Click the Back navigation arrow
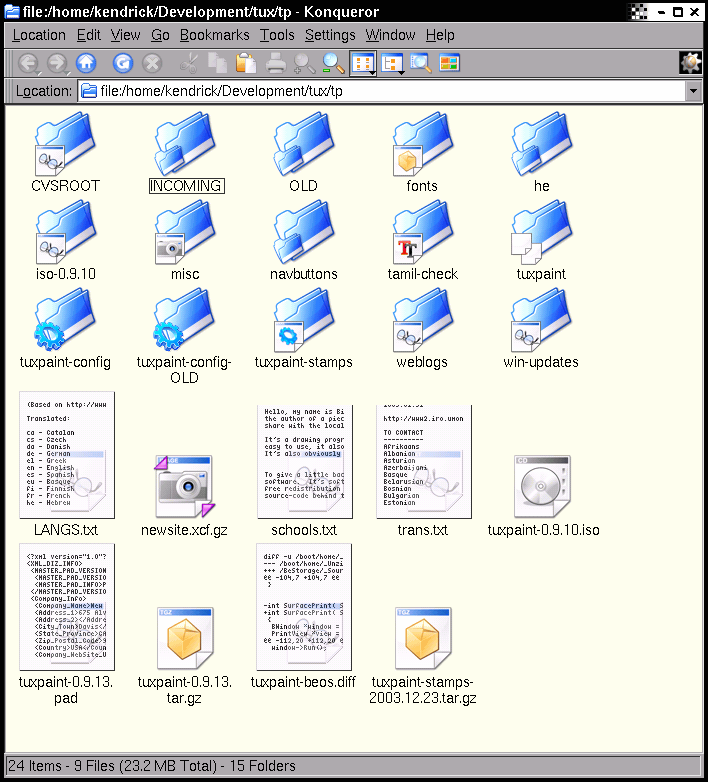Viewport: 708px width, 782px height. (x=28, y=63)
